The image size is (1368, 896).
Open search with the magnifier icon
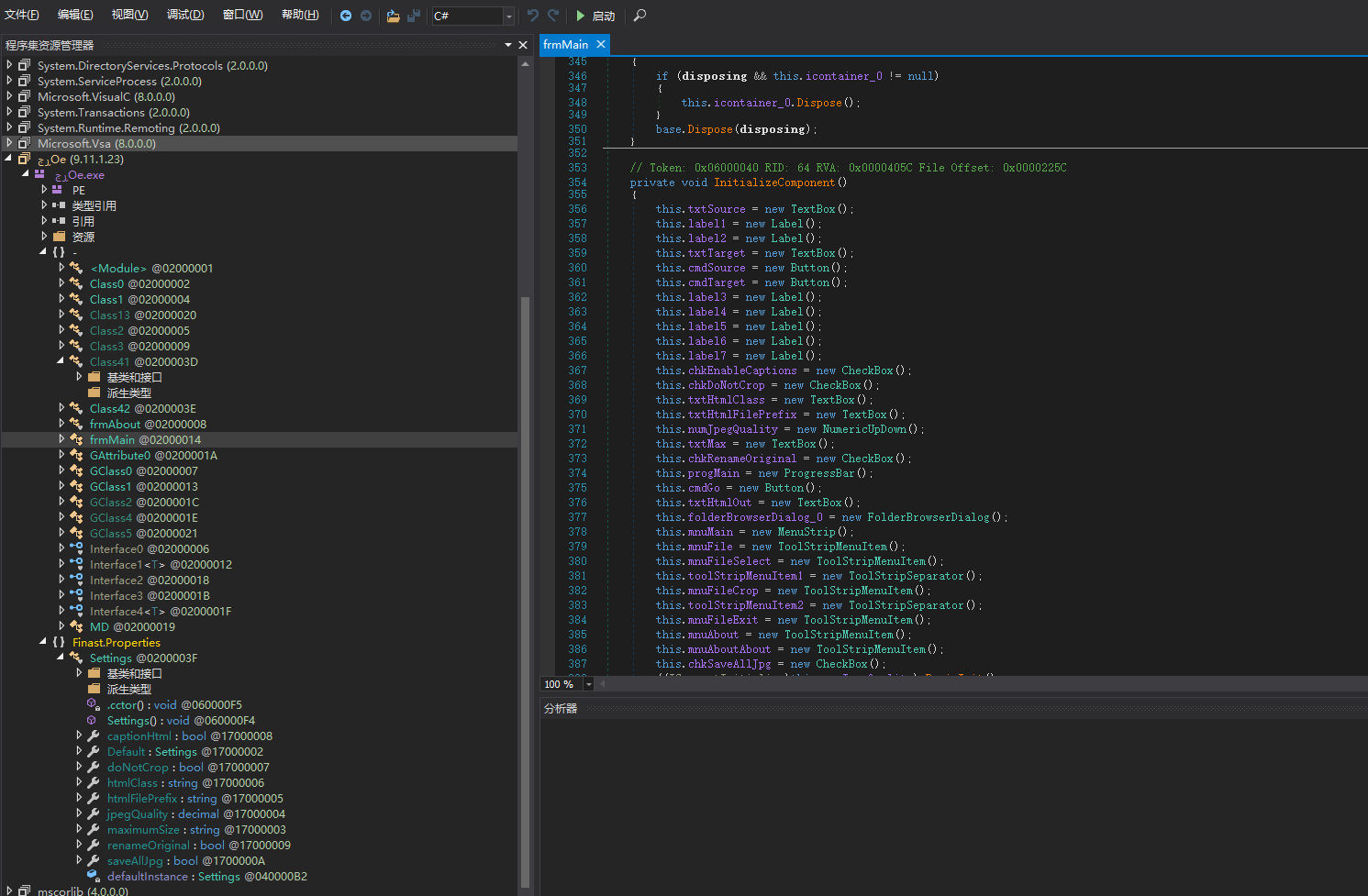tap(640, 16)
